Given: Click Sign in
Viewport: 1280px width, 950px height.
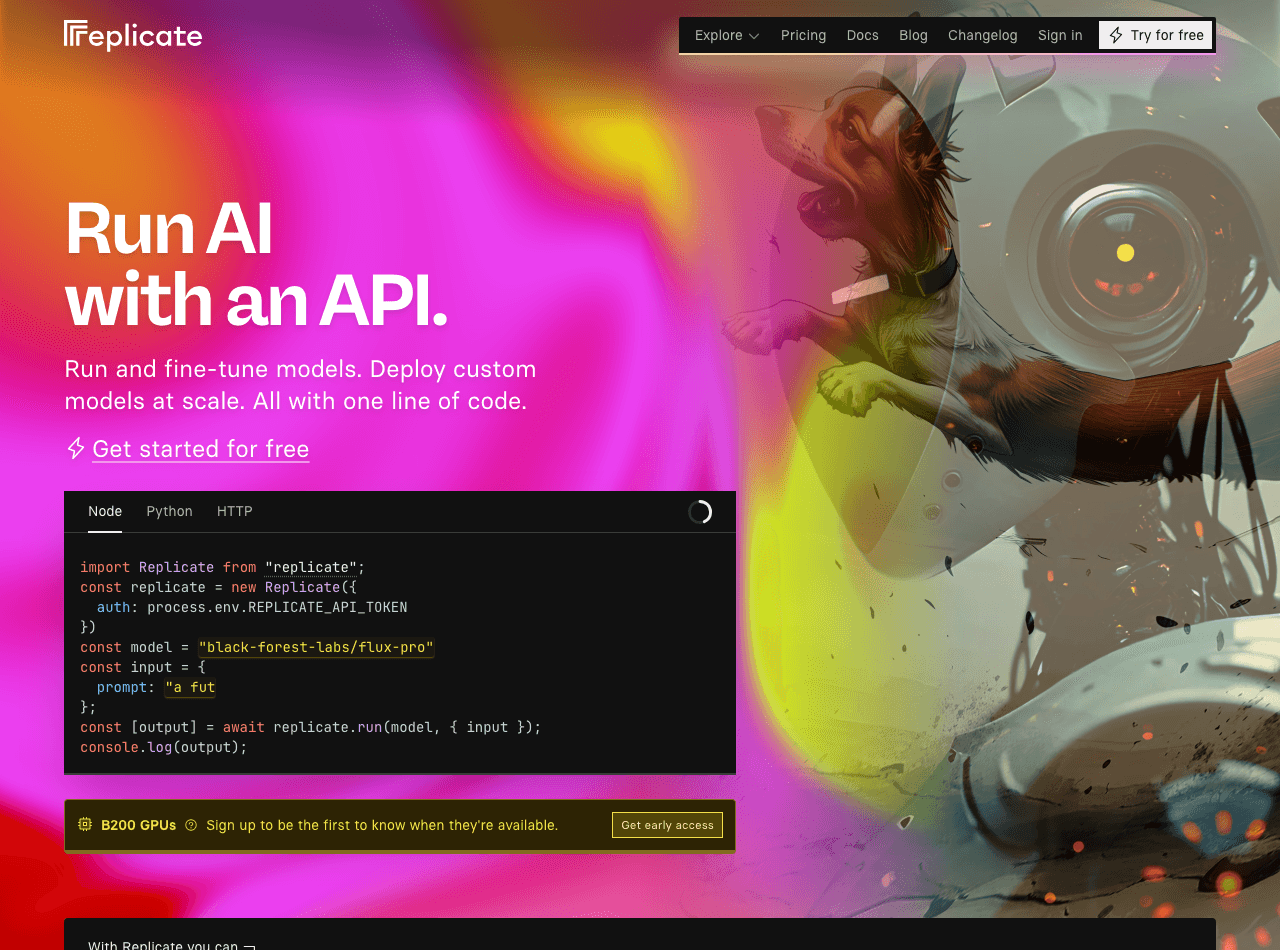Looking at the screenshot, I should (1060, 35).
